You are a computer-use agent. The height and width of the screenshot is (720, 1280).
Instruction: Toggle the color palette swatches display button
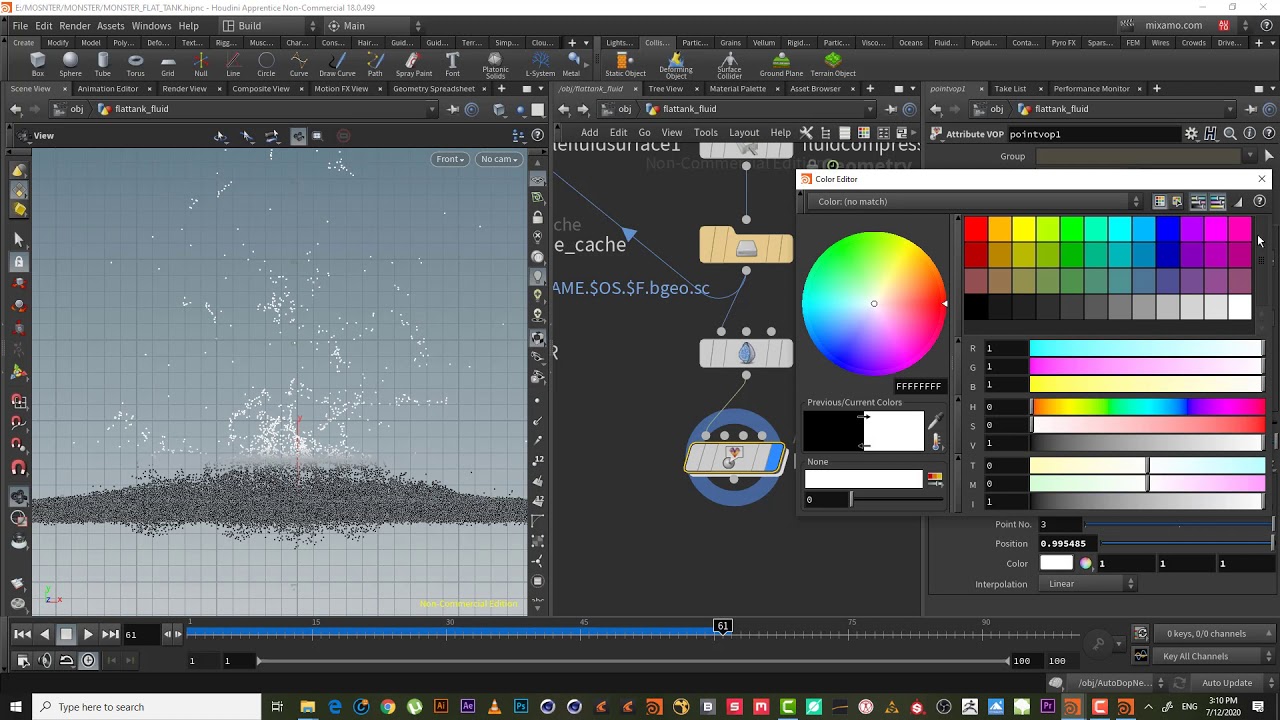tap(1160, 202)
